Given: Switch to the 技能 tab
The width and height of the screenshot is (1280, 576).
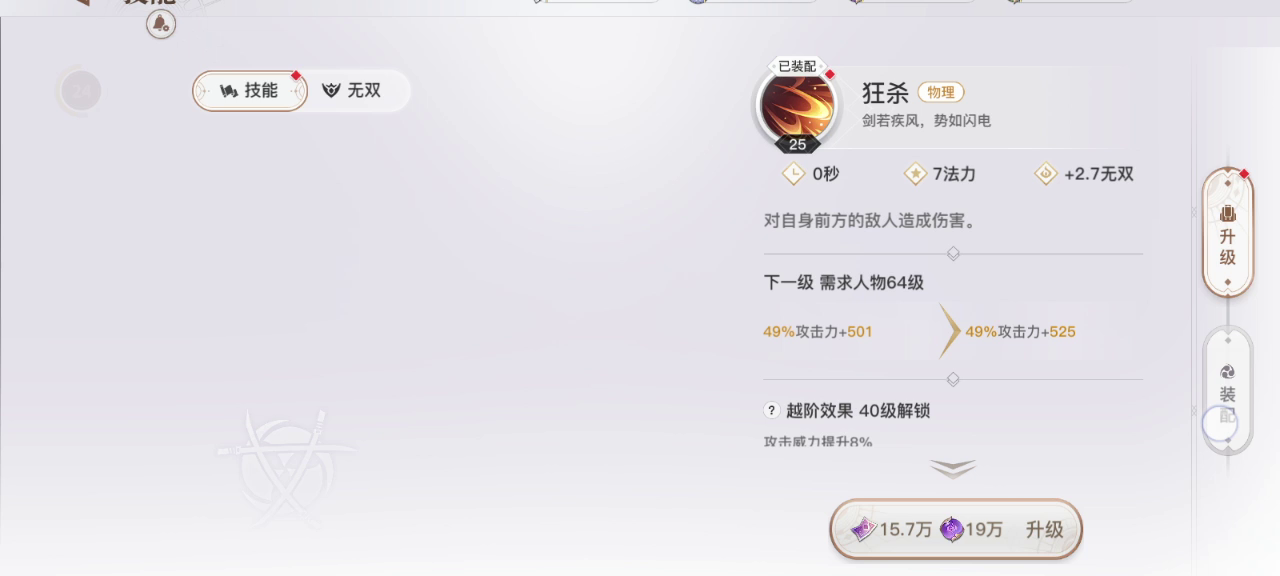Looking at the screenshot, I should point(250,91).
